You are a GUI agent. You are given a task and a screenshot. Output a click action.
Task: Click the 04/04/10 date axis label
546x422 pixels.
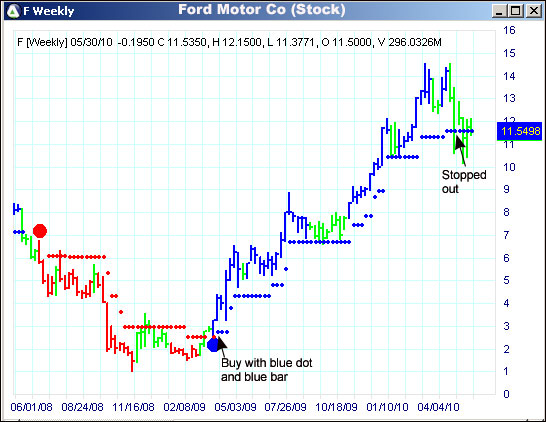(x=438, y=407)
